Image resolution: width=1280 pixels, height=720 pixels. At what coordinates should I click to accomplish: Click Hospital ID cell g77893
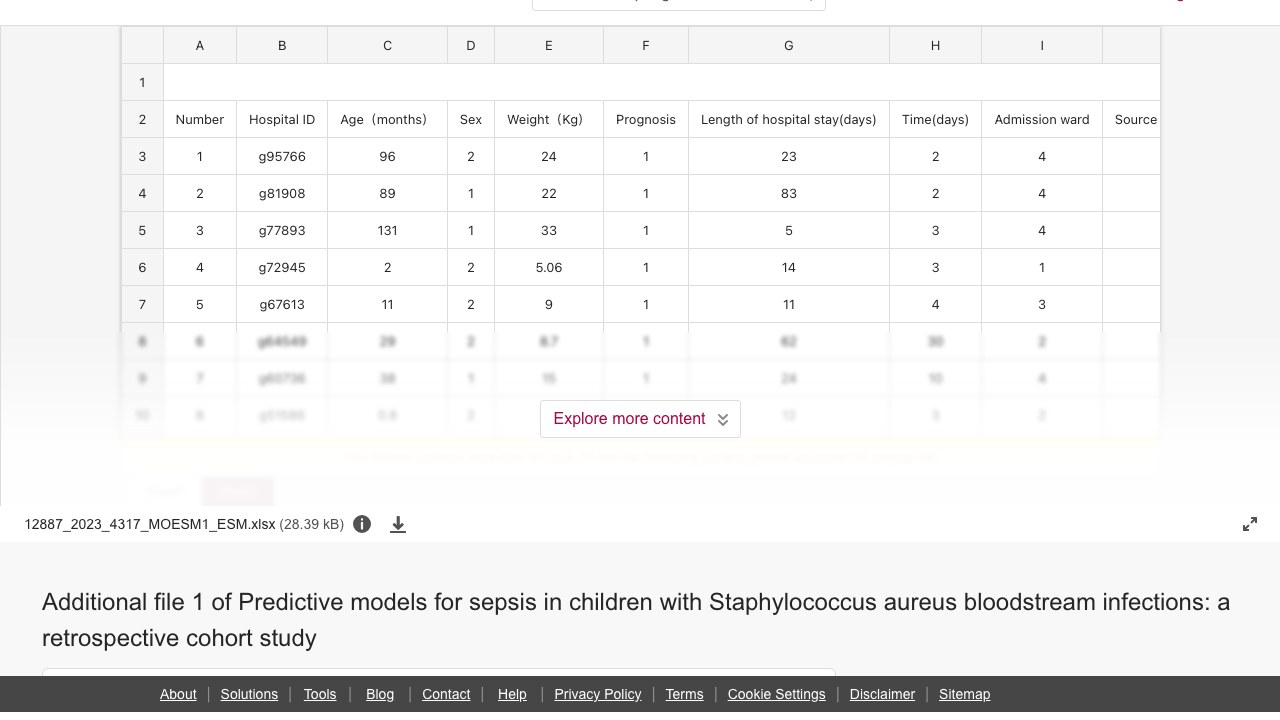(x=282, y=230)
